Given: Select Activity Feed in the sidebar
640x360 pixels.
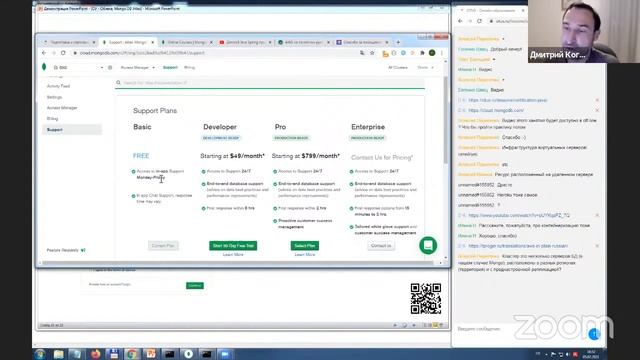Looking at the screenshot, I should (58, 86).
